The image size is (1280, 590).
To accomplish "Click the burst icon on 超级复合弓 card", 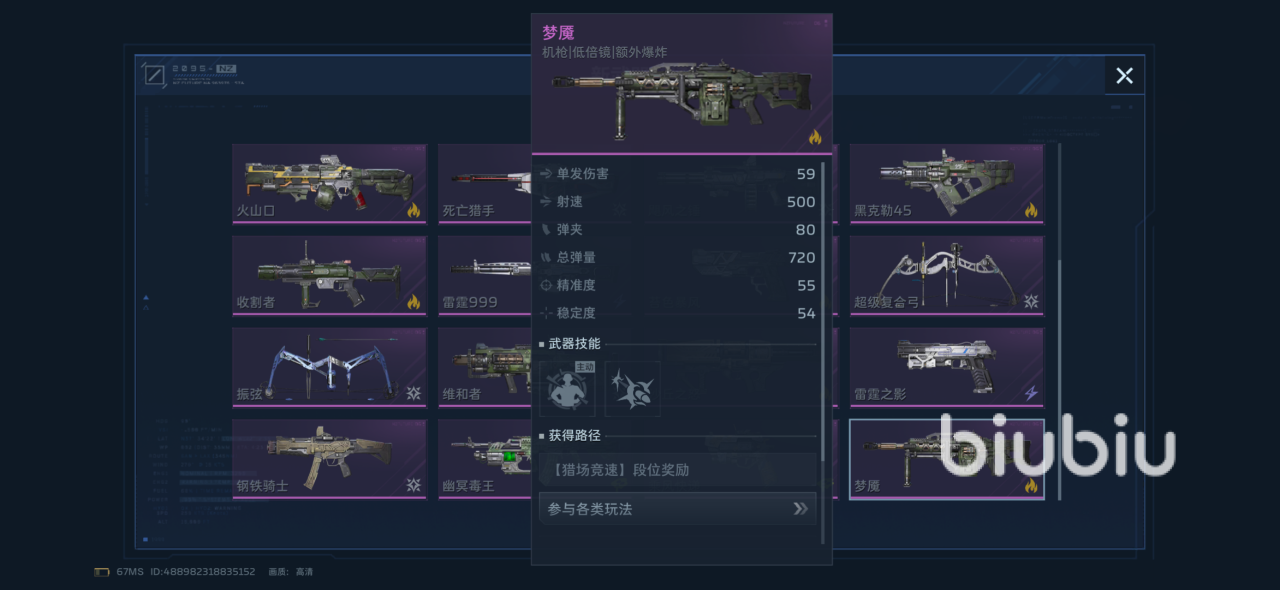I will 1031,302.
